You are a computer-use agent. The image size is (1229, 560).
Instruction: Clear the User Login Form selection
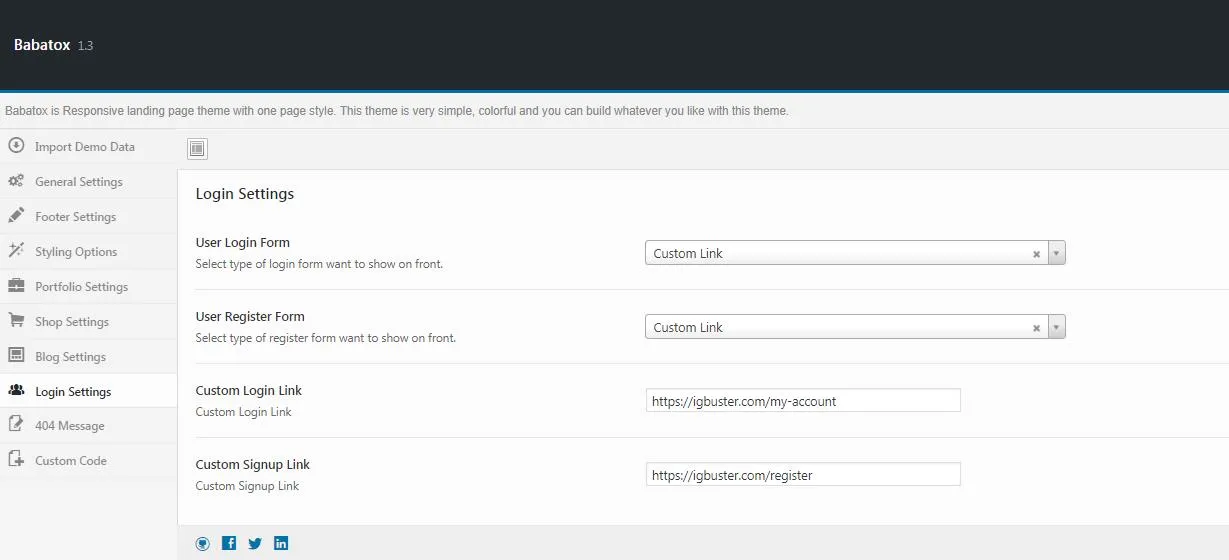[x=1037, y=254]
